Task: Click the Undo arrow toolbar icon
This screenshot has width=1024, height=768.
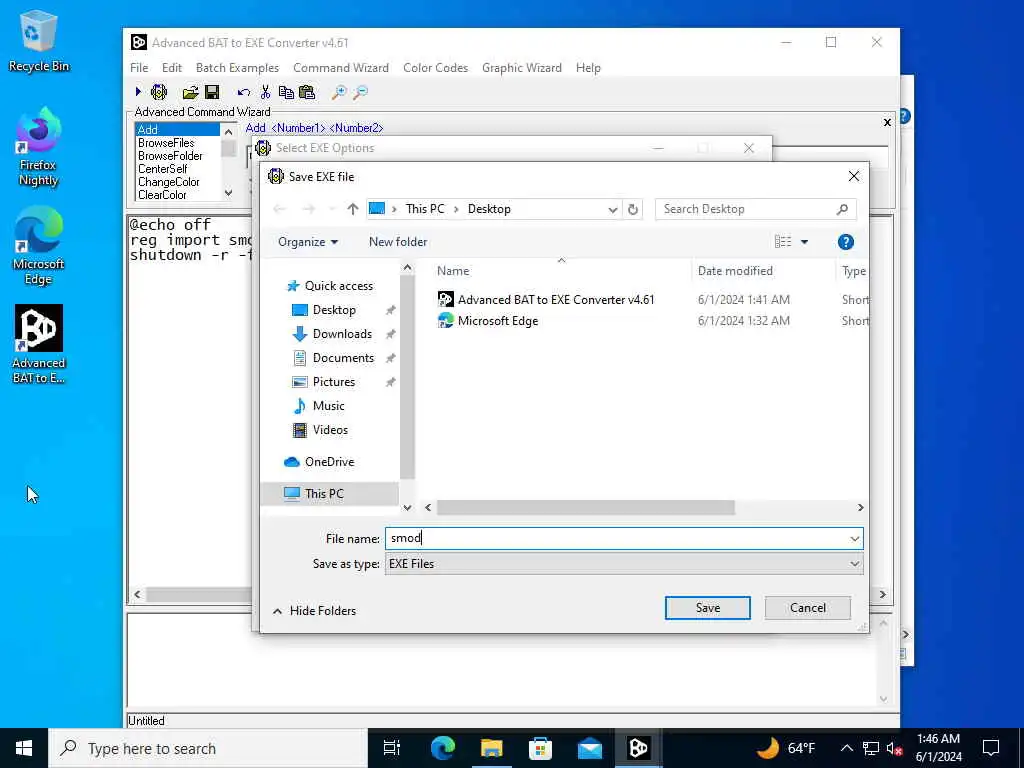Action: coord(244,93)
